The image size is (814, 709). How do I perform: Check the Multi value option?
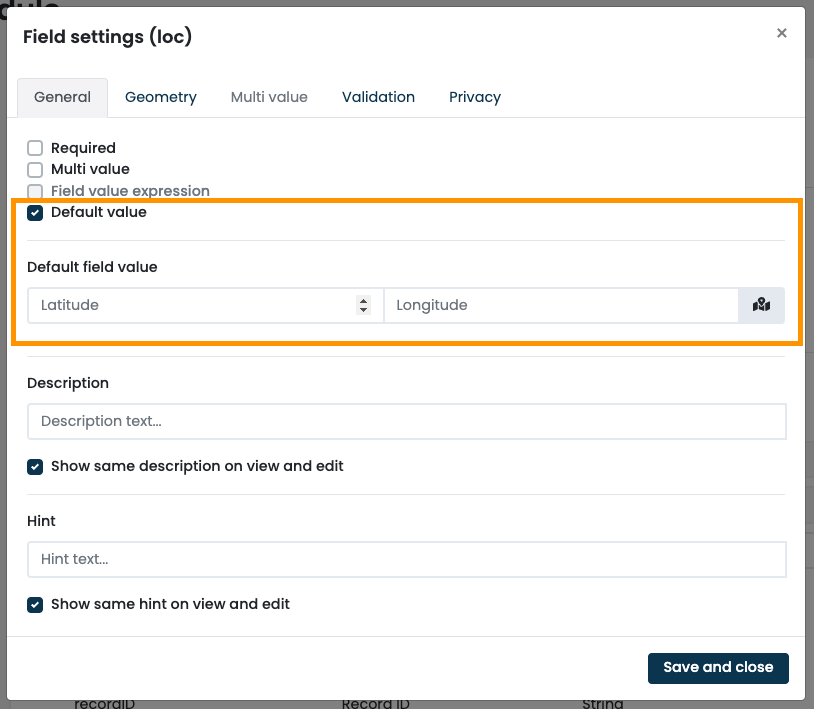click(35, 169)
